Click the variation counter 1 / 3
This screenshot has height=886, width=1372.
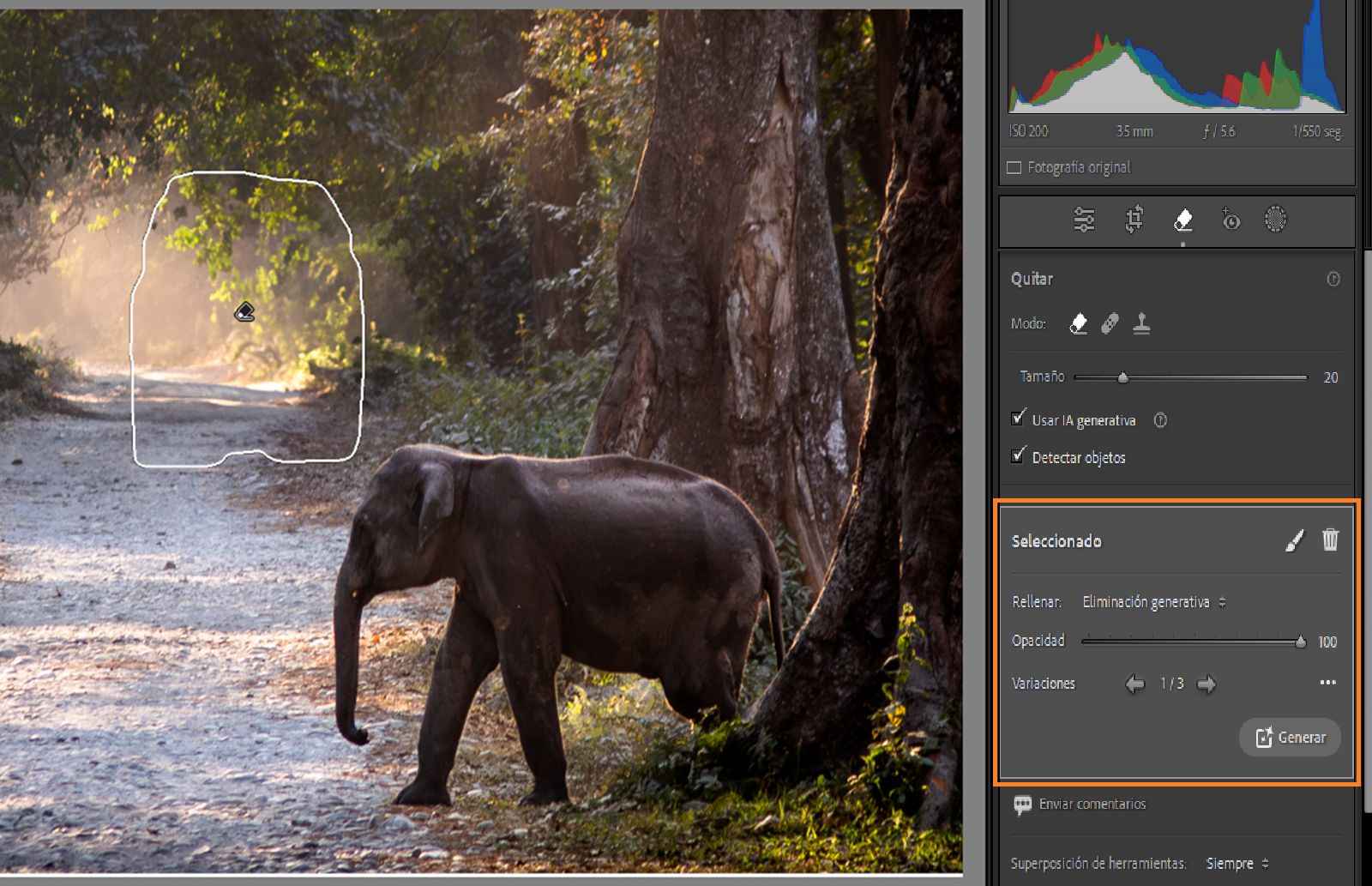[1171, 684]
